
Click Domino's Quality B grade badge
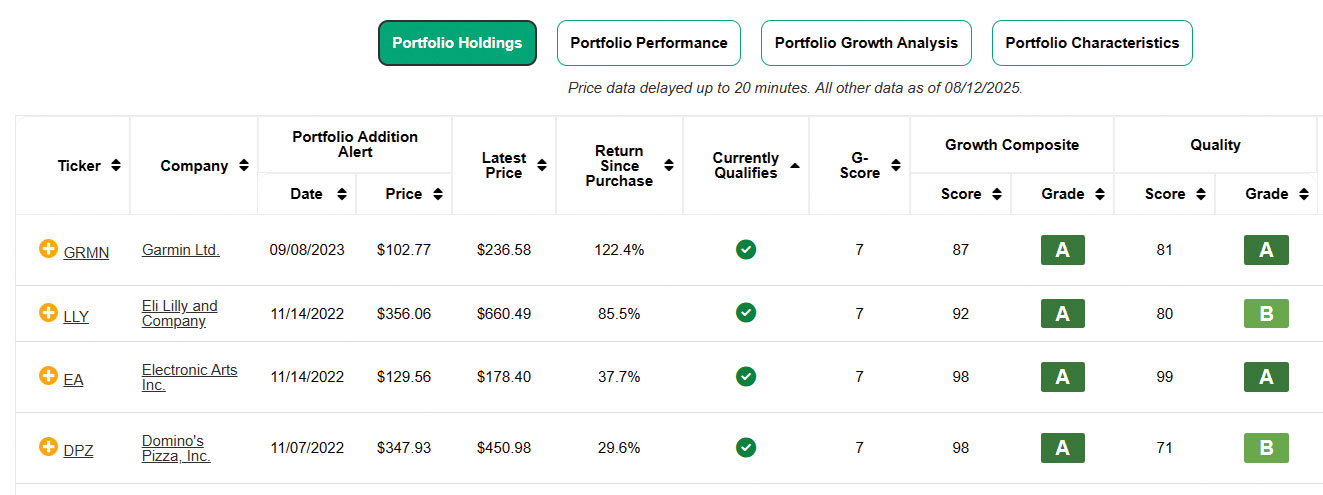(1266, 448)
